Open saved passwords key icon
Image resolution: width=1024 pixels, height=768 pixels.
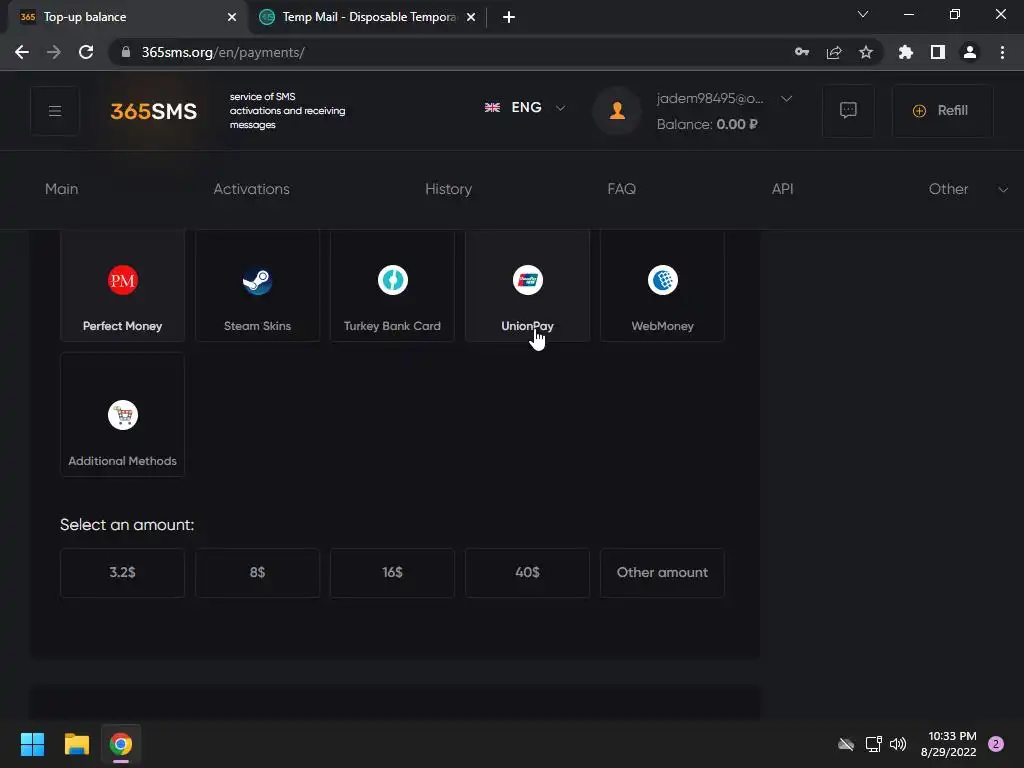point(802,52)
